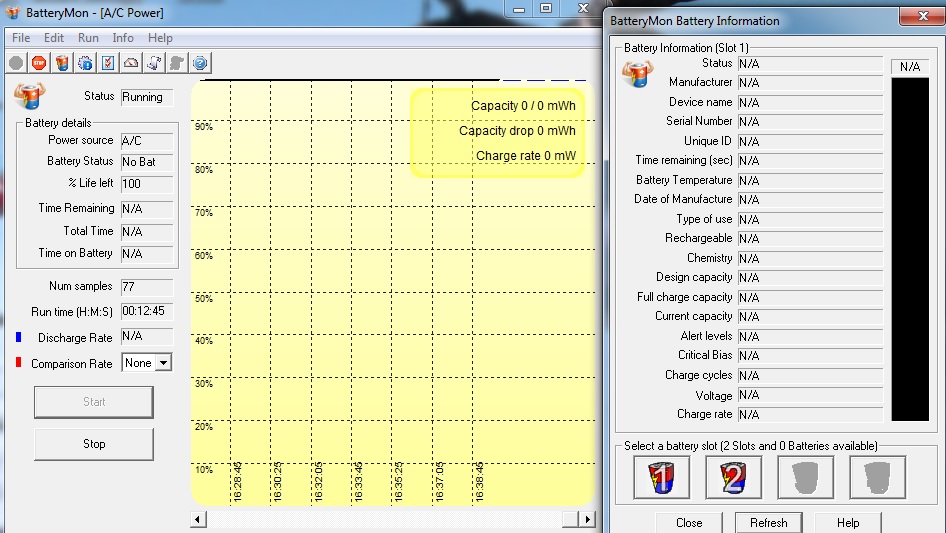Click the 50% axis label on graph
This screenshot has height=533, width=946.
(x=204, y=299)
